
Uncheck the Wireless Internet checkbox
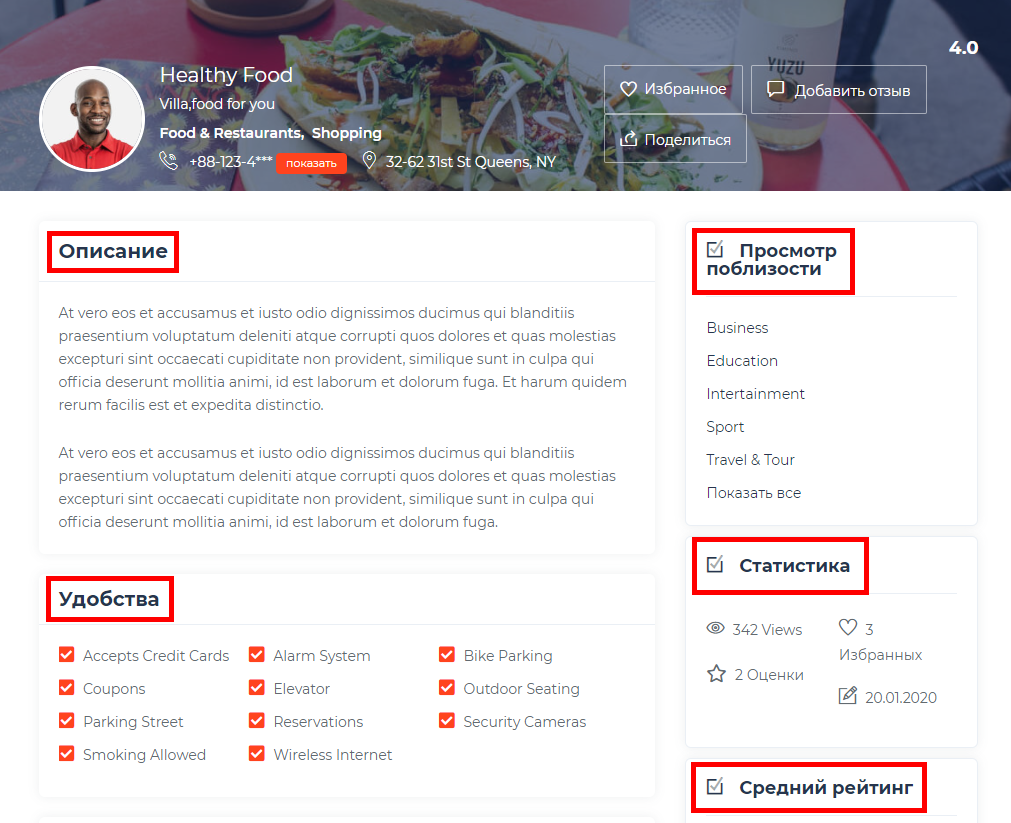[x=257, y=753]
